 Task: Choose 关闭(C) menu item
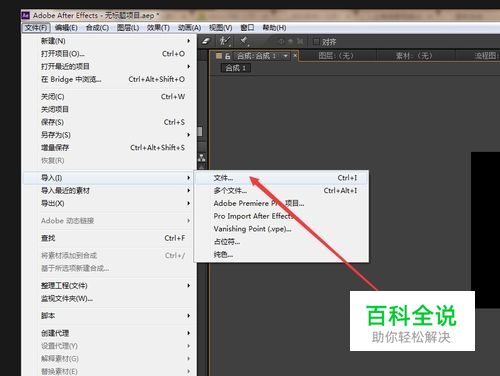[x=109, y=97]
